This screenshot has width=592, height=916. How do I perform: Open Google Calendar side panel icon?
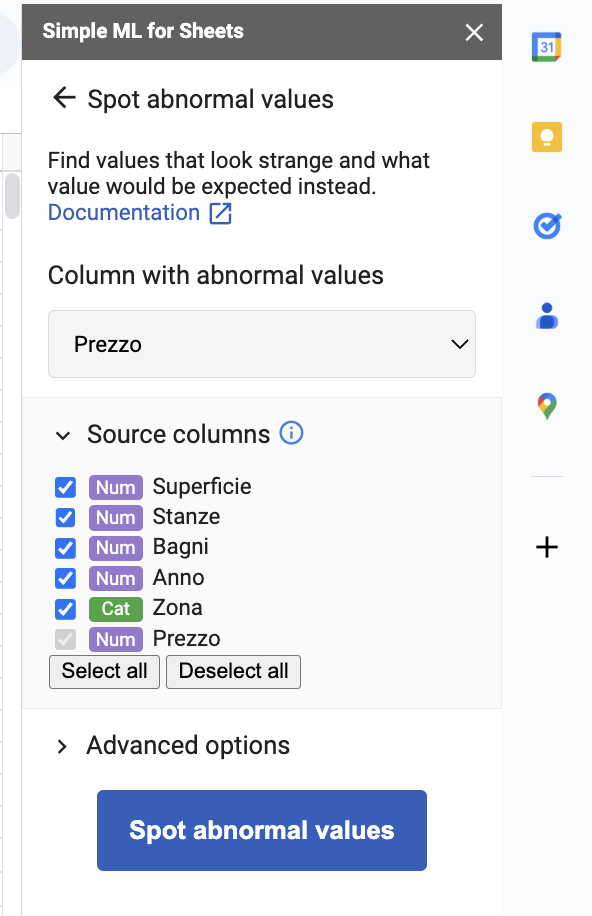[x=546, y=47]
